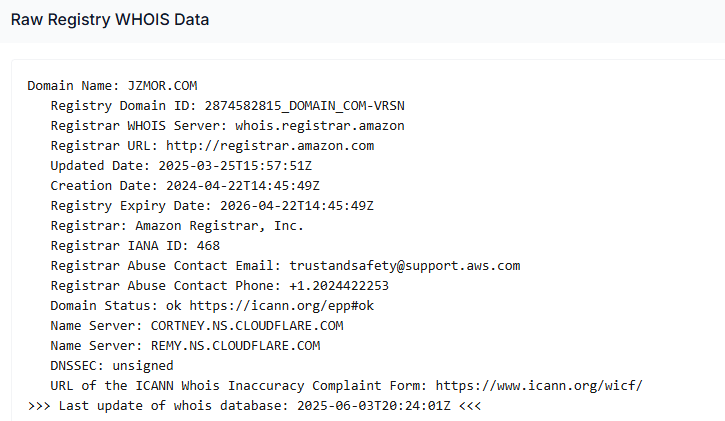Click whois.registrar.amazon server text
This screenshot has height=421, width=725.
(x=320, y=126)
